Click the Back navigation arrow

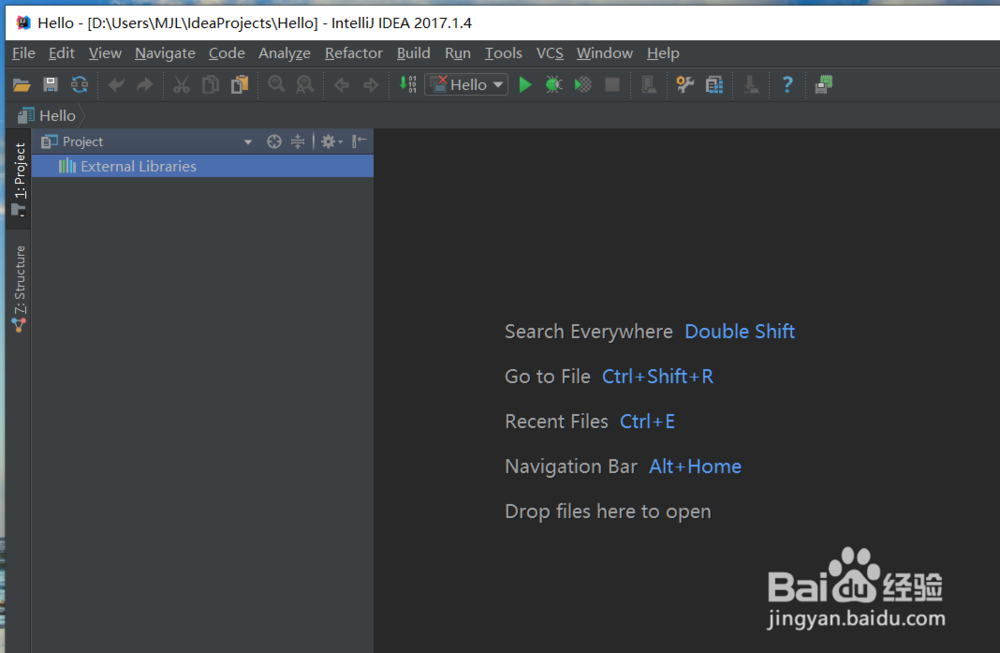coord(342,85)
